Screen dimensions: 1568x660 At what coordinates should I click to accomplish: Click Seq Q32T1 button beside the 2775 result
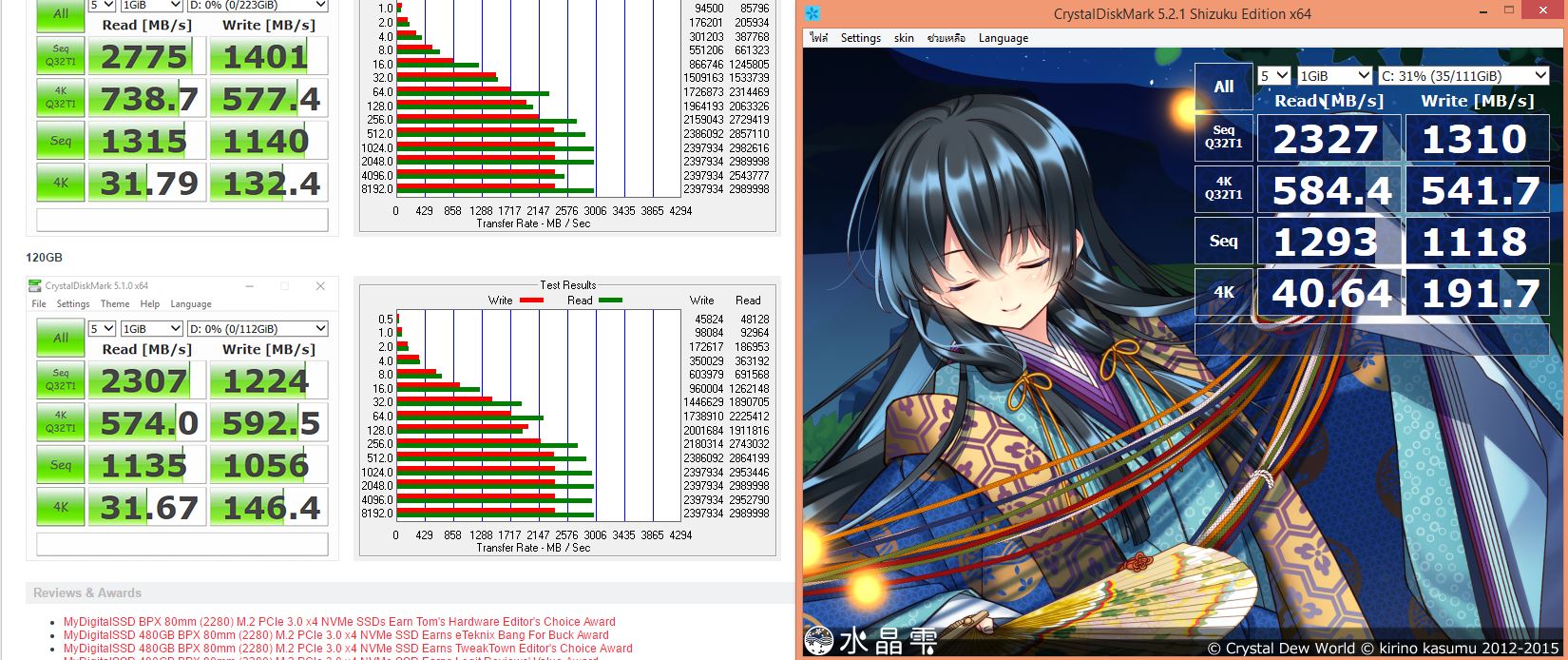tap(61, 56)
